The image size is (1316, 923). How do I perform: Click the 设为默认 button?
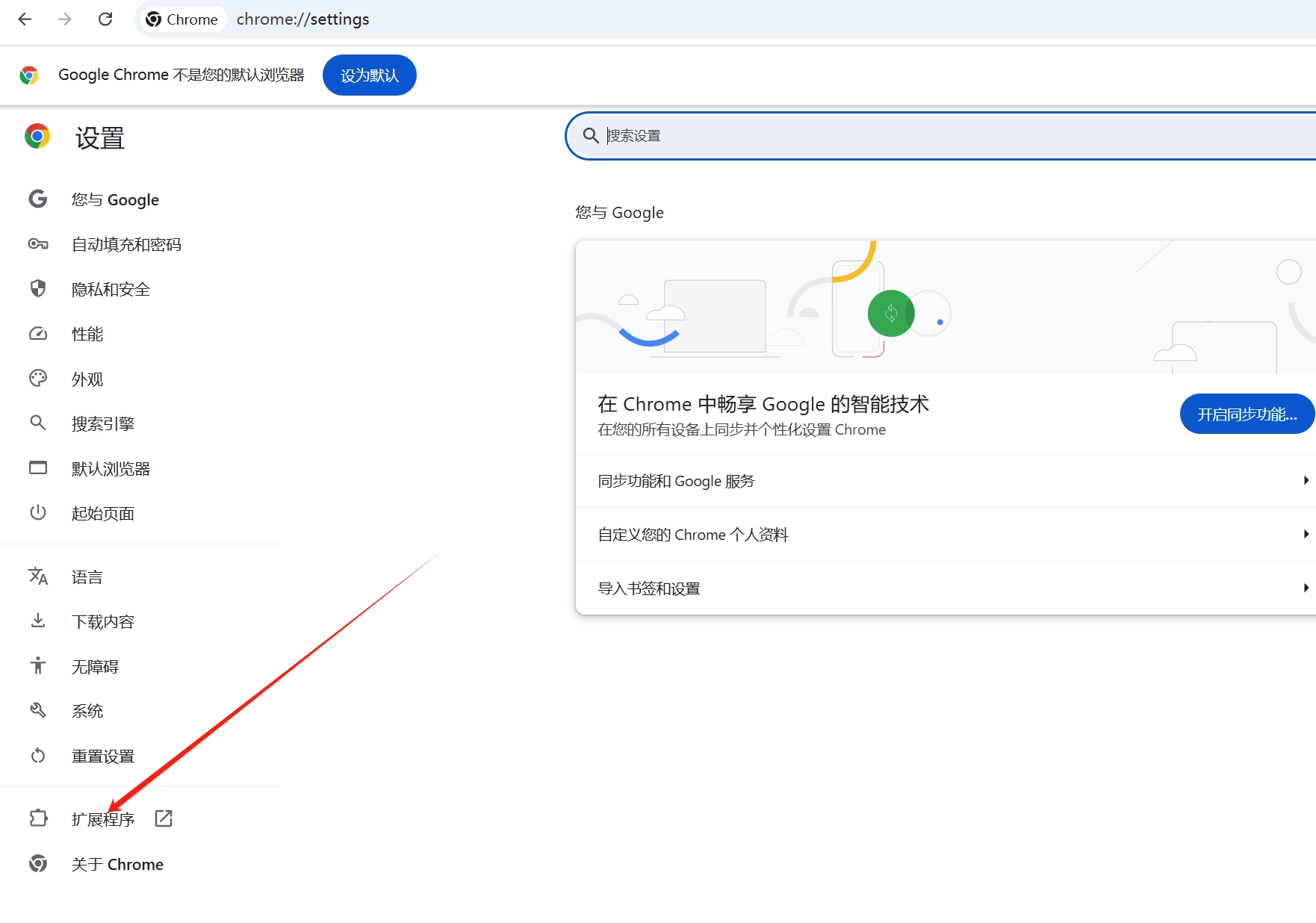tap(370, 75)
